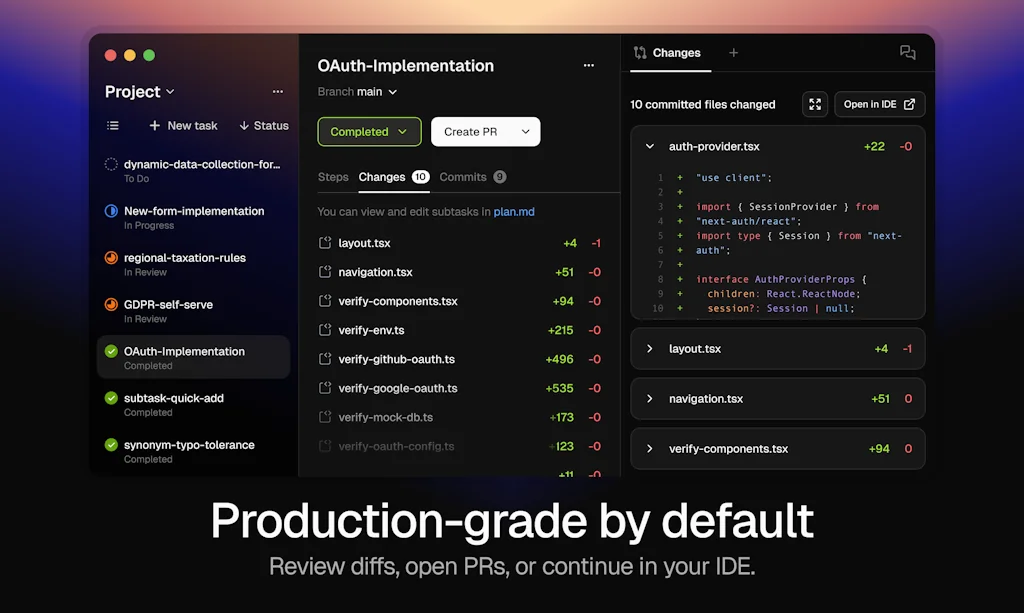Click the In Review icon of regional-taxation-rules
Viewport: 1024px width, 613px height.
[x=111, y=258]
